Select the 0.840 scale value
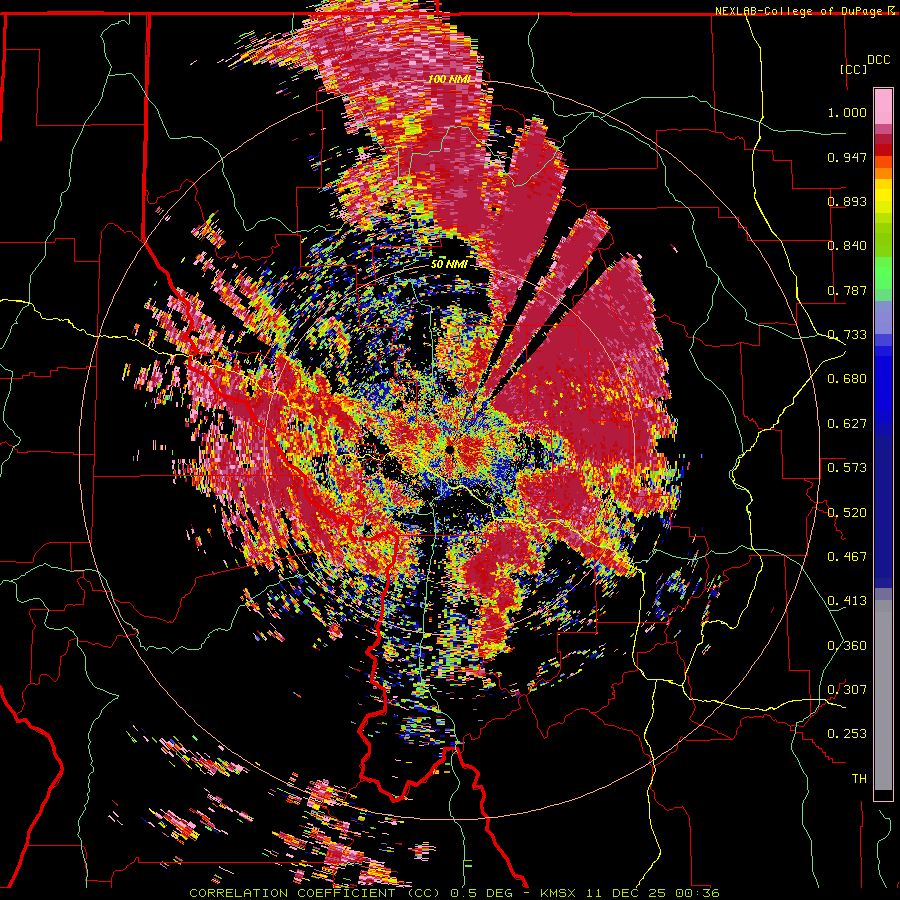This screenshot has width=900, height=900. click(847, 246)
